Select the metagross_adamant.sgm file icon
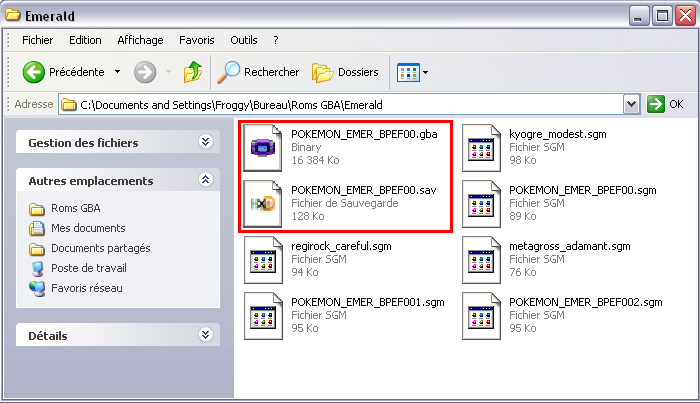The height and width of the screenshot is (403, 700). pos(481,260)
